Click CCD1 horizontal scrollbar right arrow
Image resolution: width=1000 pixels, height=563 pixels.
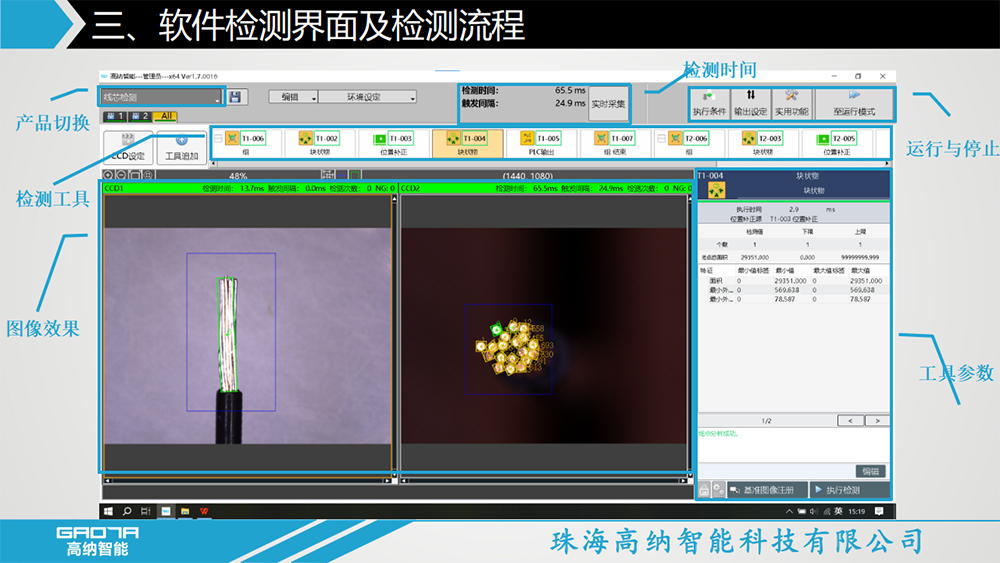click(387, 481)
